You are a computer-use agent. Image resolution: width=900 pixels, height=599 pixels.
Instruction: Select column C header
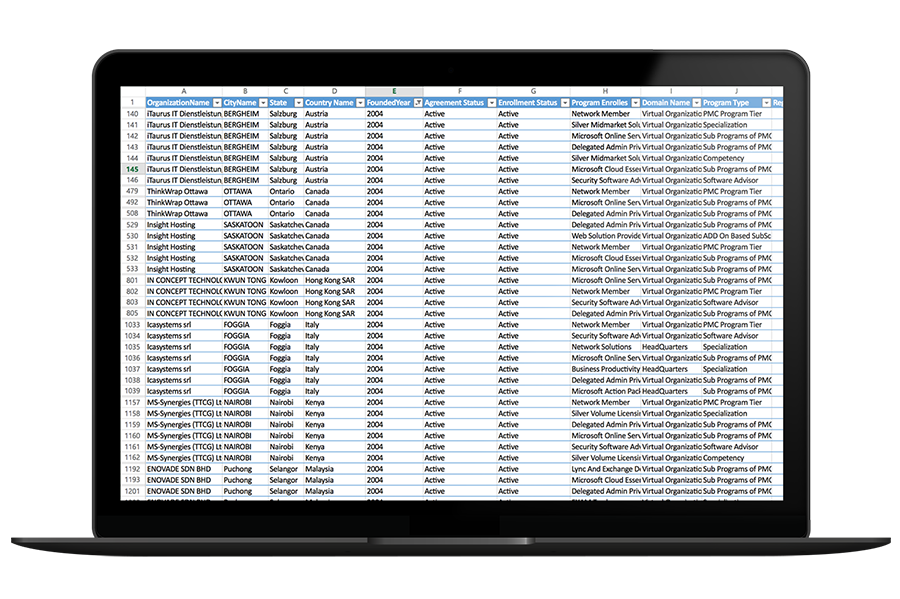tap(286, 91)
